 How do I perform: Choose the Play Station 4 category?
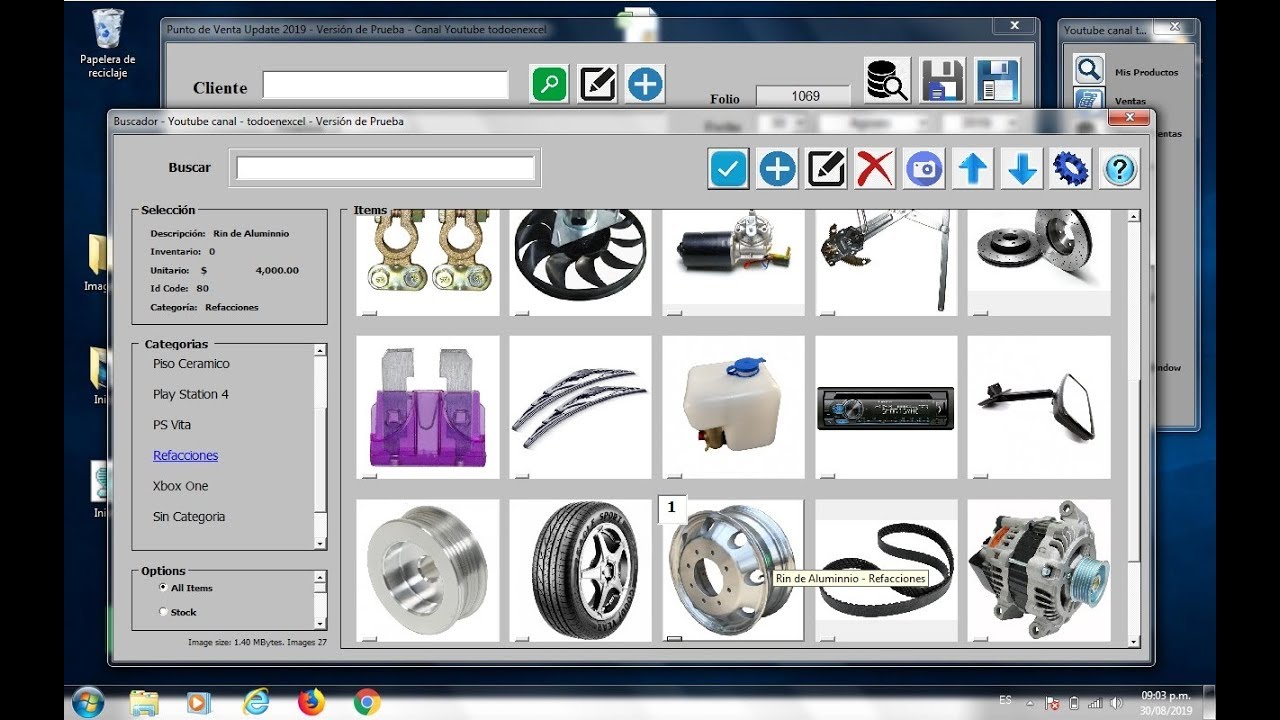[x=191, y=395]
